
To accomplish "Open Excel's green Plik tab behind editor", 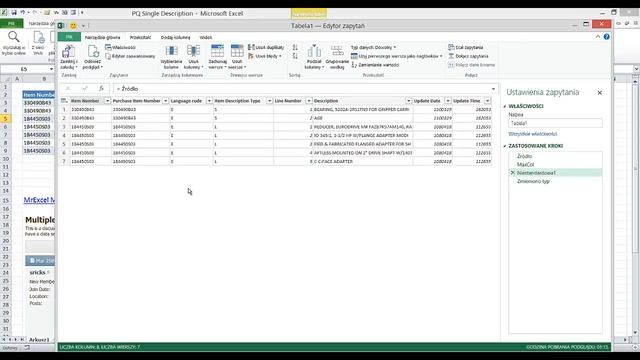I will [x=11, y=23].
